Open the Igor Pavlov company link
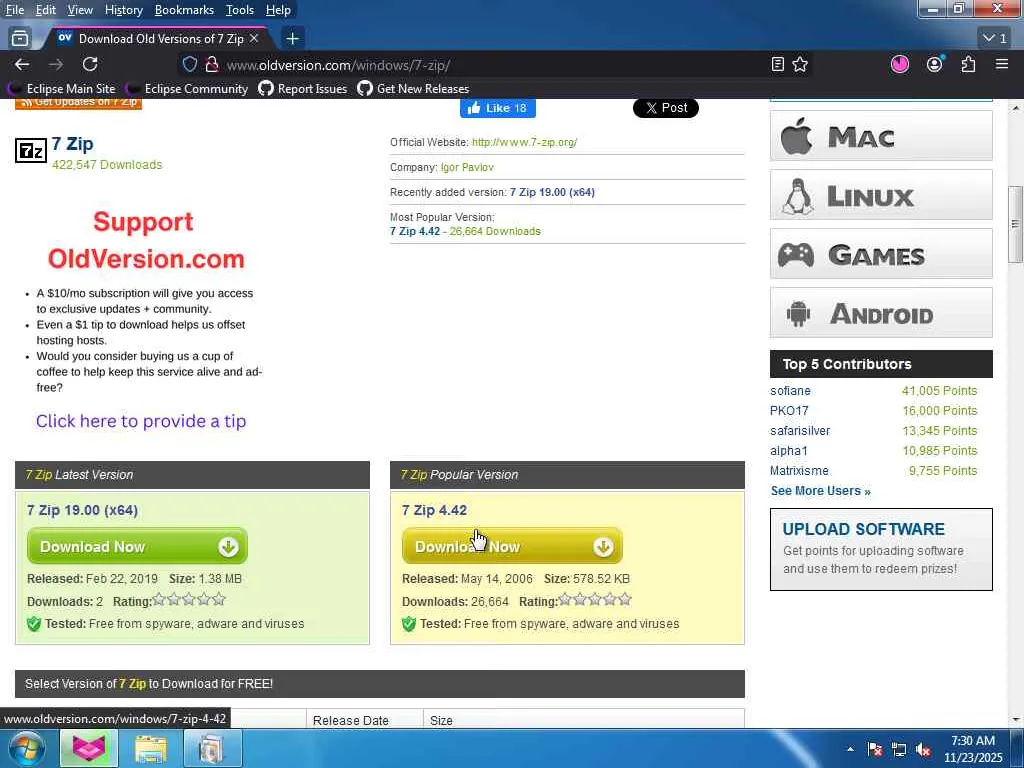This screenshot has width=1024, height=768. click(467, 167)
